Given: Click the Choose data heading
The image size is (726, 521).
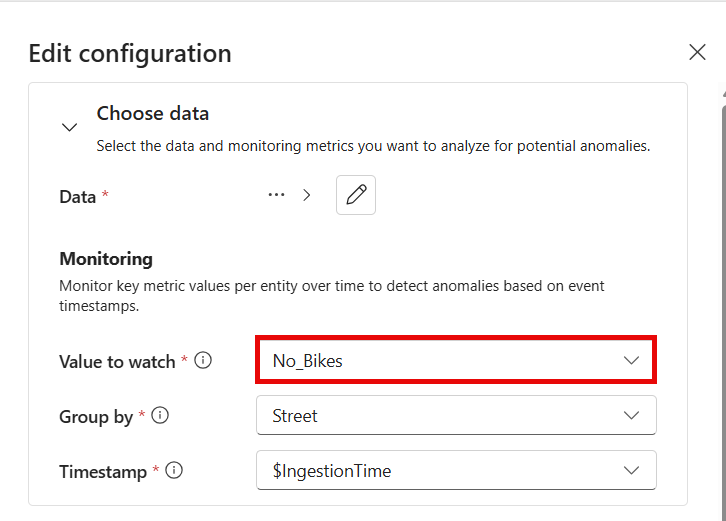Looking at the screenshot, I should [153, 113].
